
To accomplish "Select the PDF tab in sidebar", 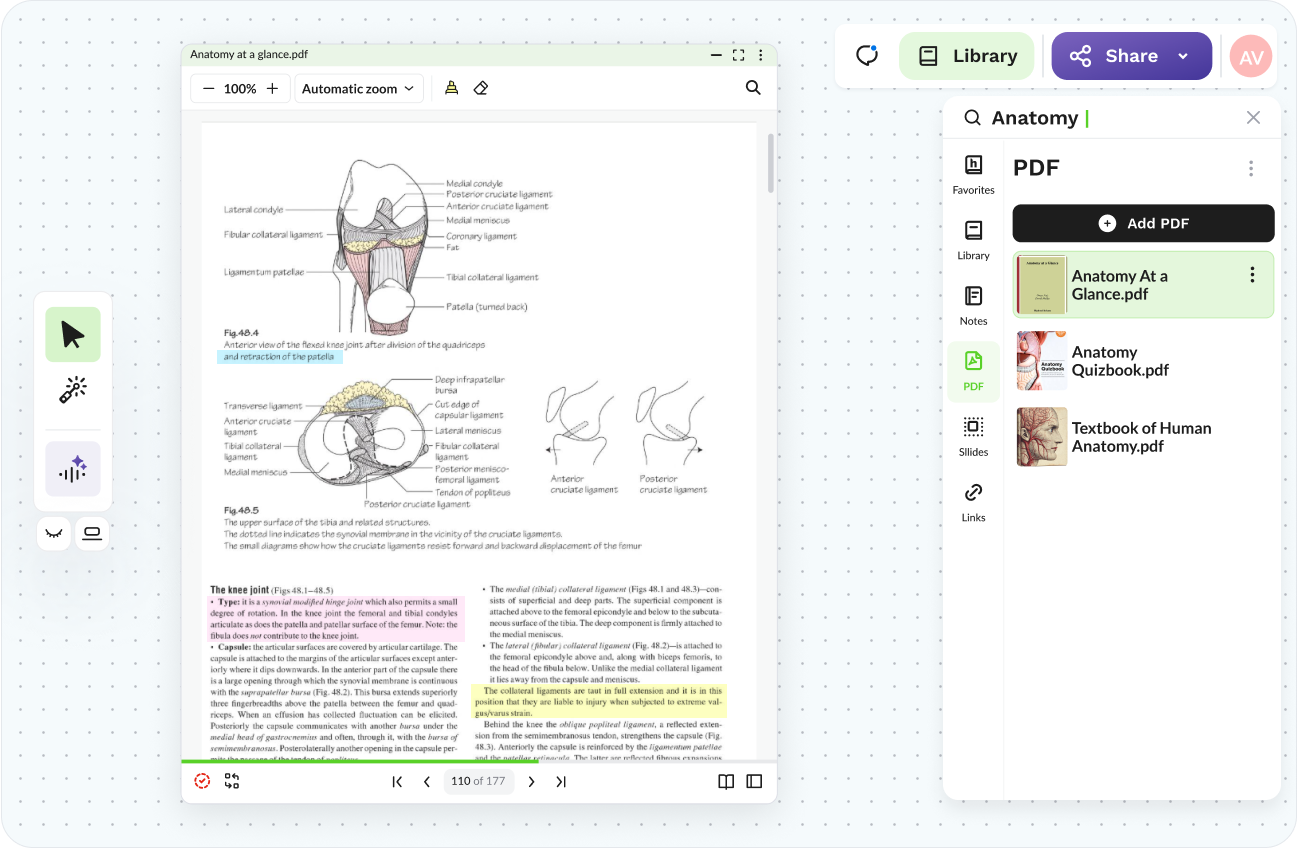I will [973, 370].
